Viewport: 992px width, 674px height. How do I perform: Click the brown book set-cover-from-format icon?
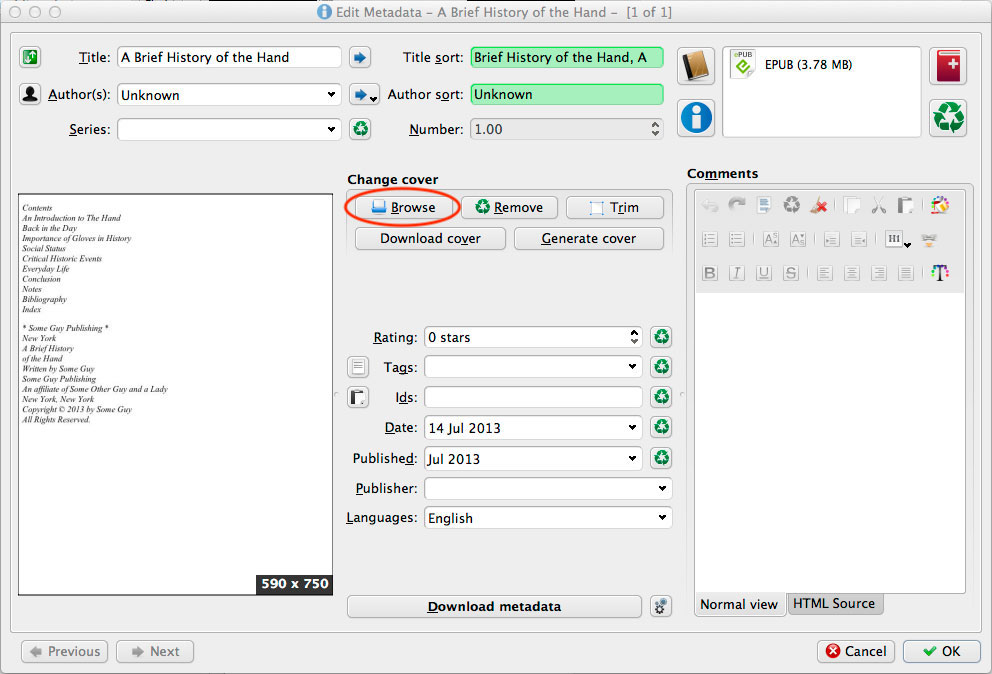click(x=697, y=66)
